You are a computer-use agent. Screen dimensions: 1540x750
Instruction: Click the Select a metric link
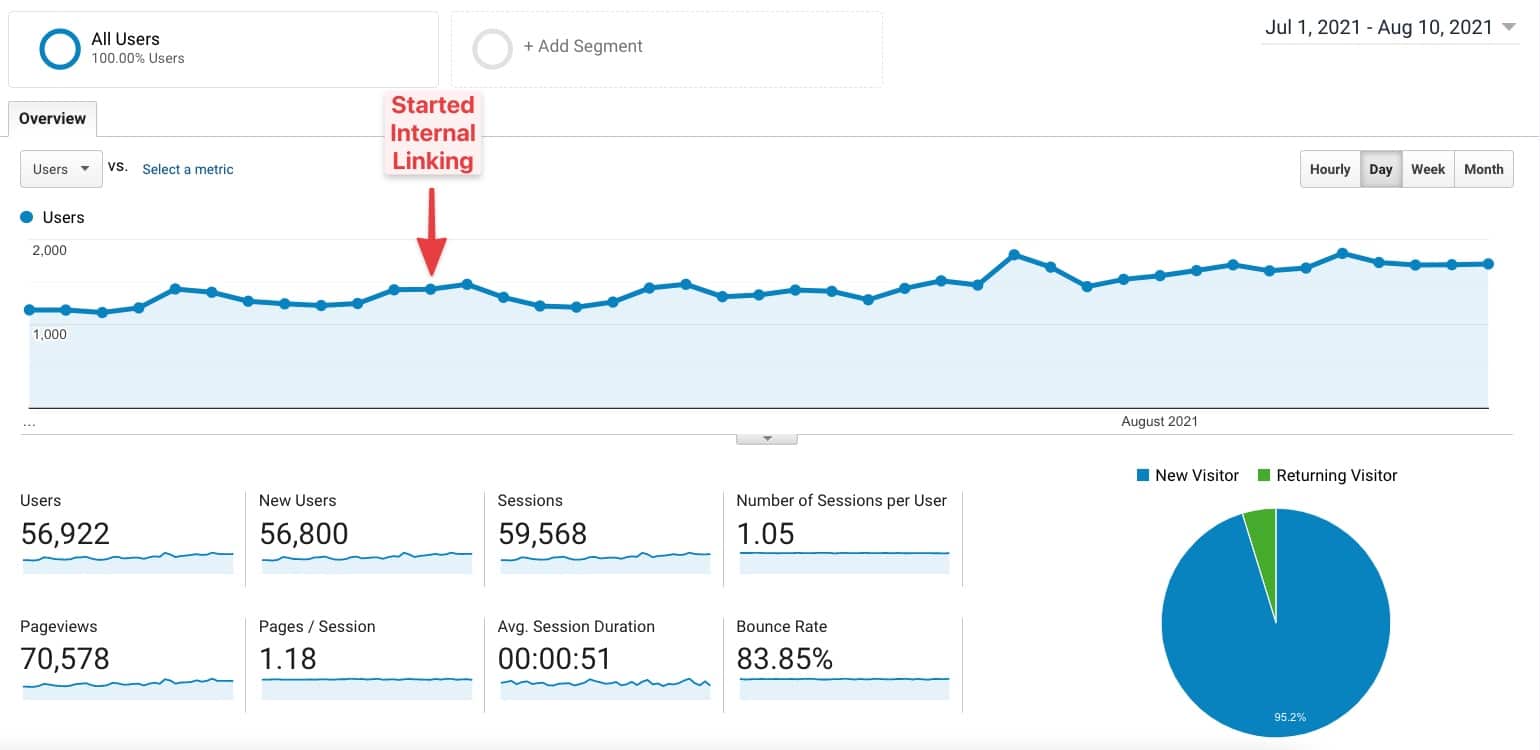(187, 169)
